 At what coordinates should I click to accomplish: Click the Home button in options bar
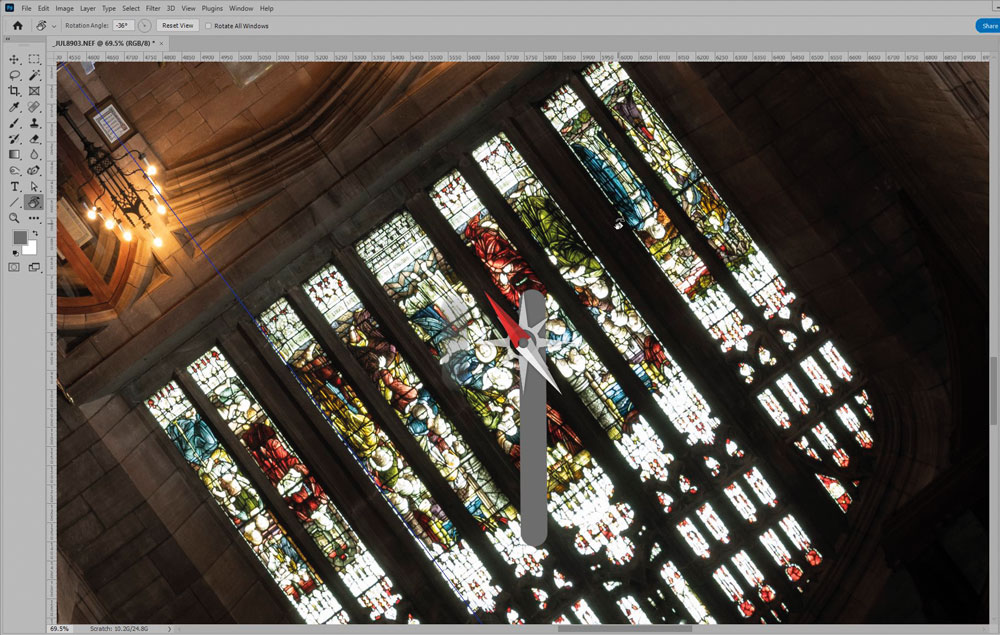(x=18, y=26)
